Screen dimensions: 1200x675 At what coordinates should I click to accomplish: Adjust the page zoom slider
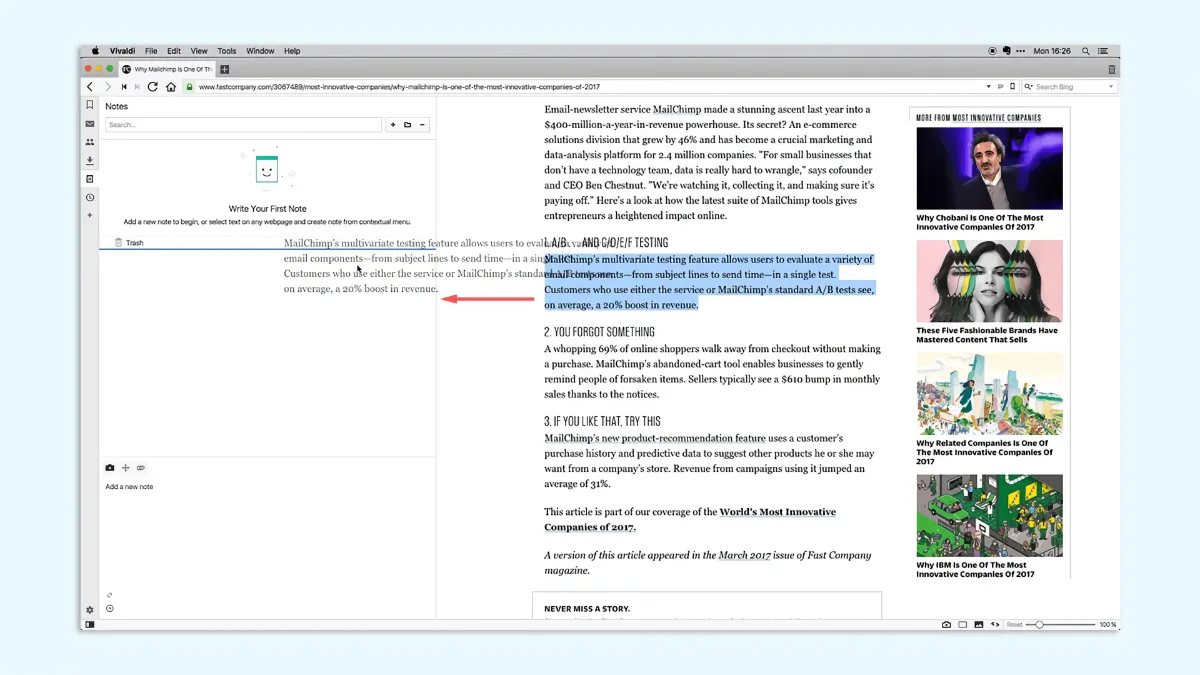click(1040, 625)
